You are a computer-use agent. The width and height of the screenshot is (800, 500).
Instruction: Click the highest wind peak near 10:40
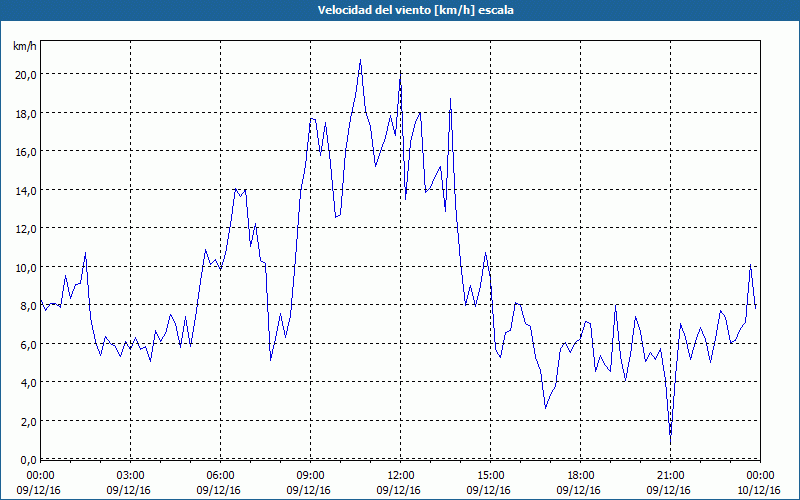pyautogui.click(x=360, y=61)
